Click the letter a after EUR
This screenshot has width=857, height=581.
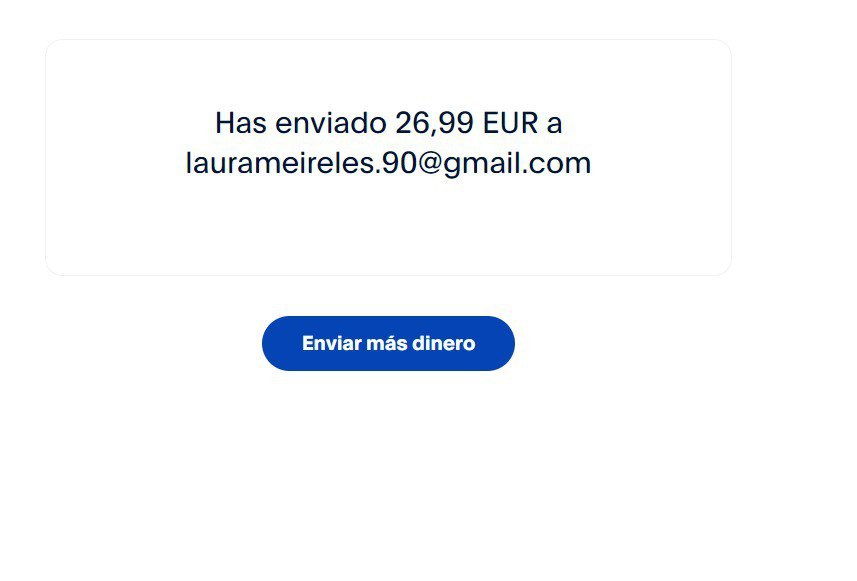pyautogui.click(x=555, y=124)
